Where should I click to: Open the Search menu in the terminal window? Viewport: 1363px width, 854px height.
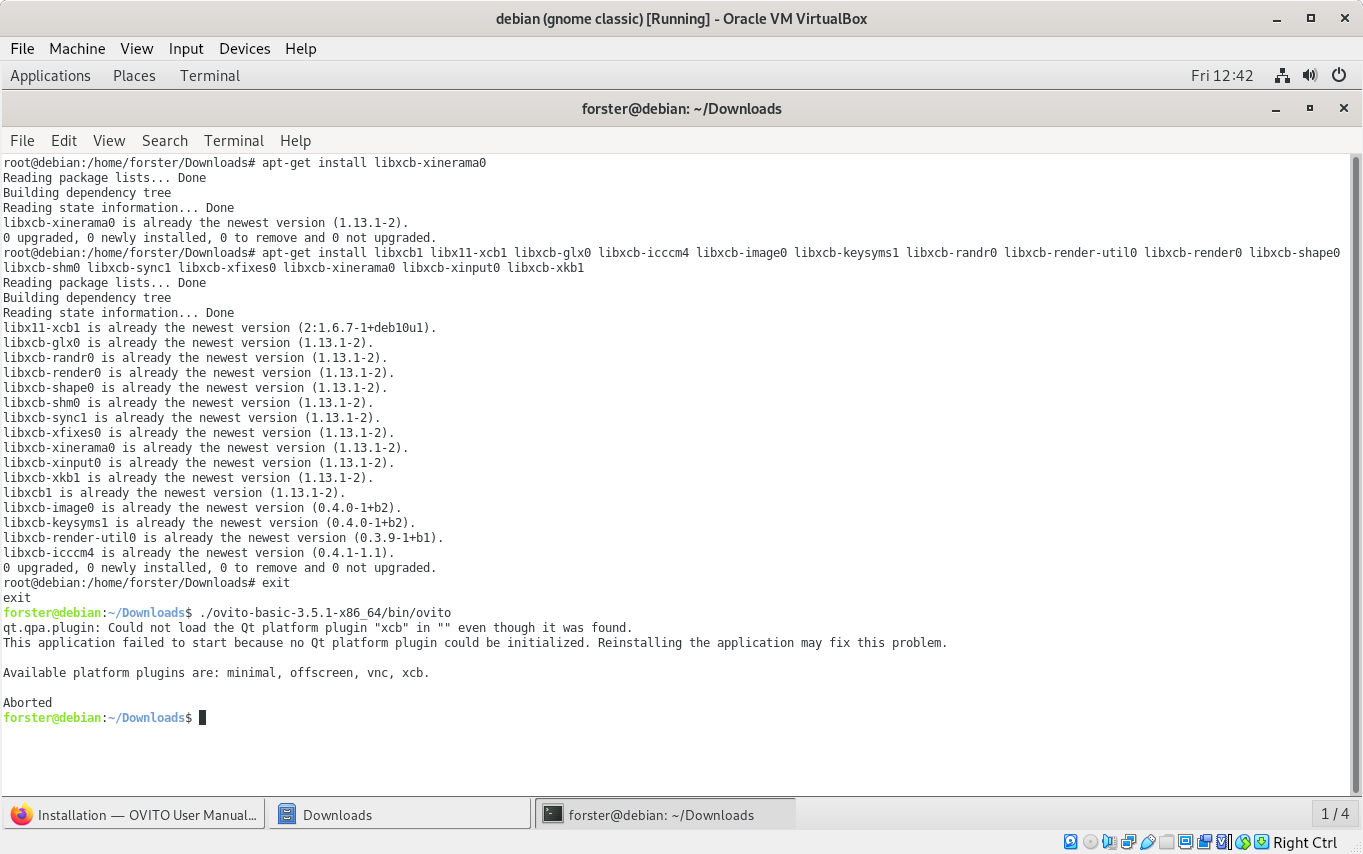pyautogui.click(x=164, y=140)
